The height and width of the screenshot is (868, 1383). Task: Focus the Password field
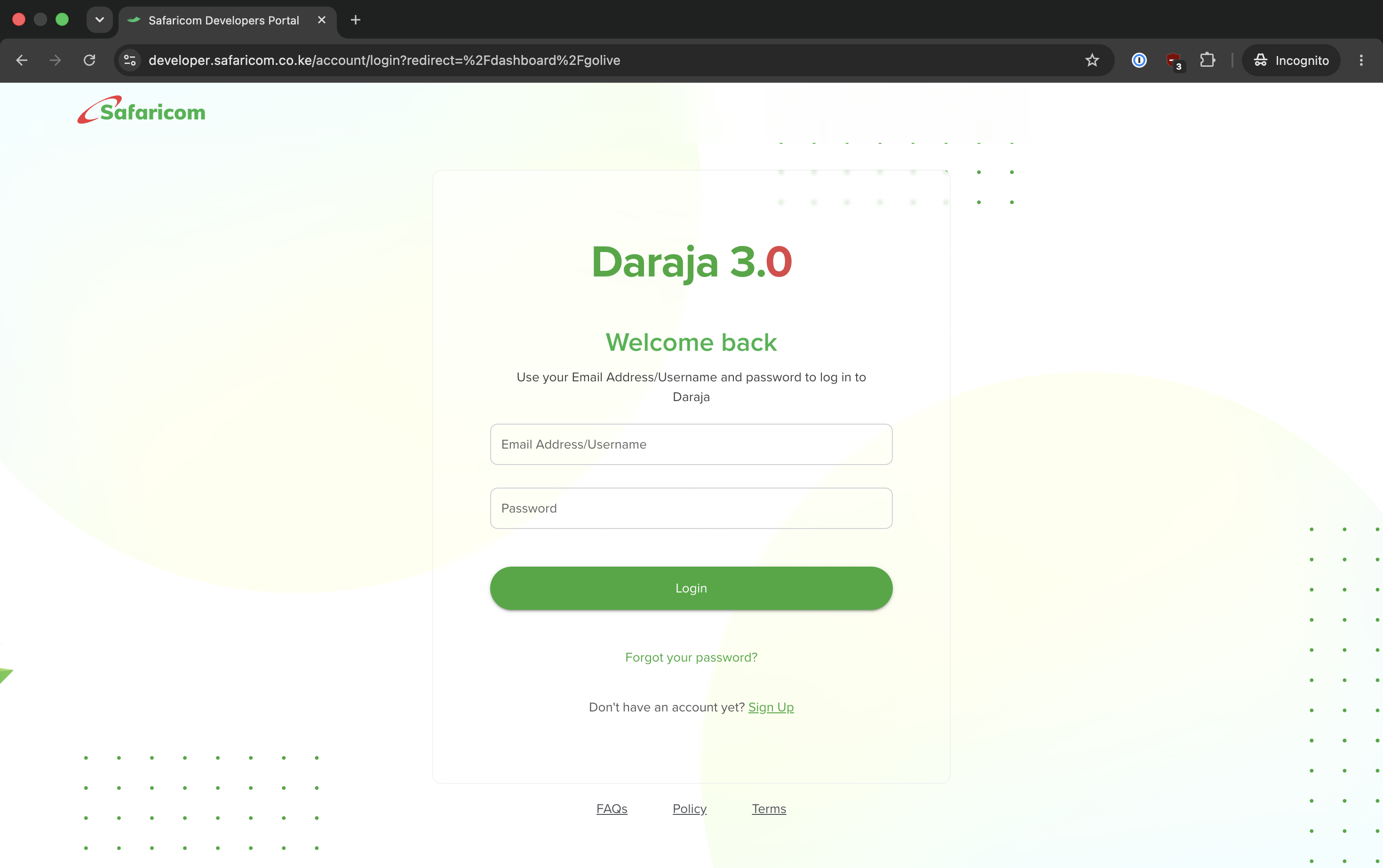pos(691,508)
